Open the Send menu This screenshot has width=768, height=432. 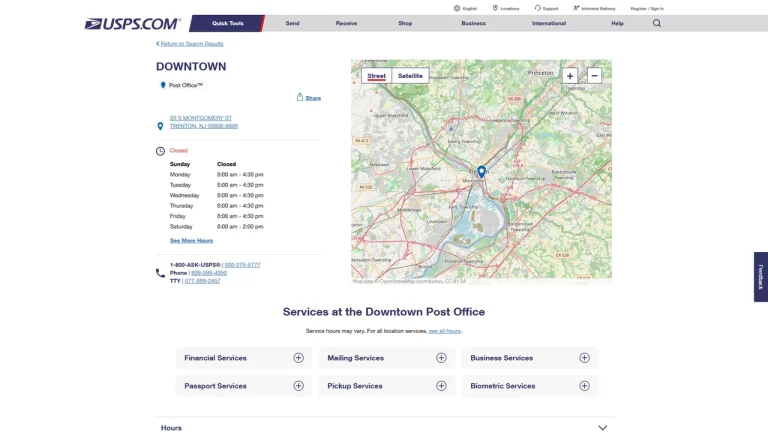[x=292, y=23]
